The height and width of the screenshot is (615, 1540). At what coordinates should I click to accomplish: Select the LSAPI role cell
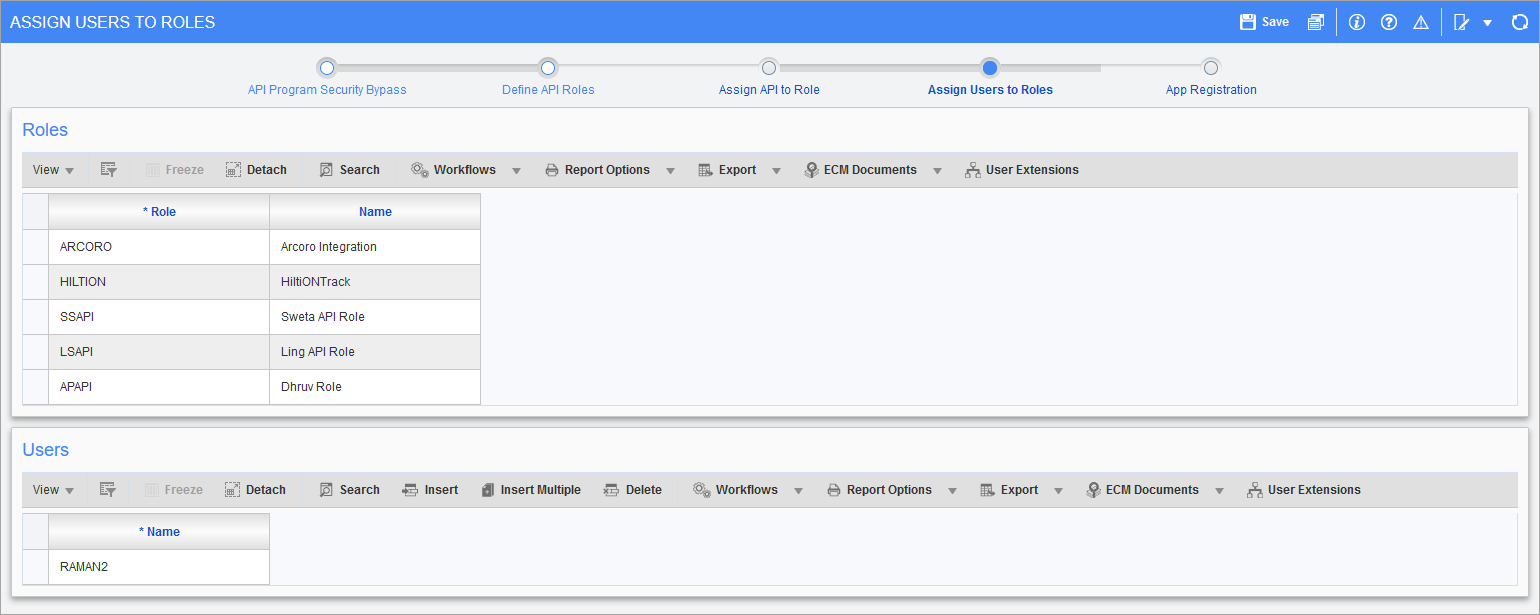tap(159, 352)
